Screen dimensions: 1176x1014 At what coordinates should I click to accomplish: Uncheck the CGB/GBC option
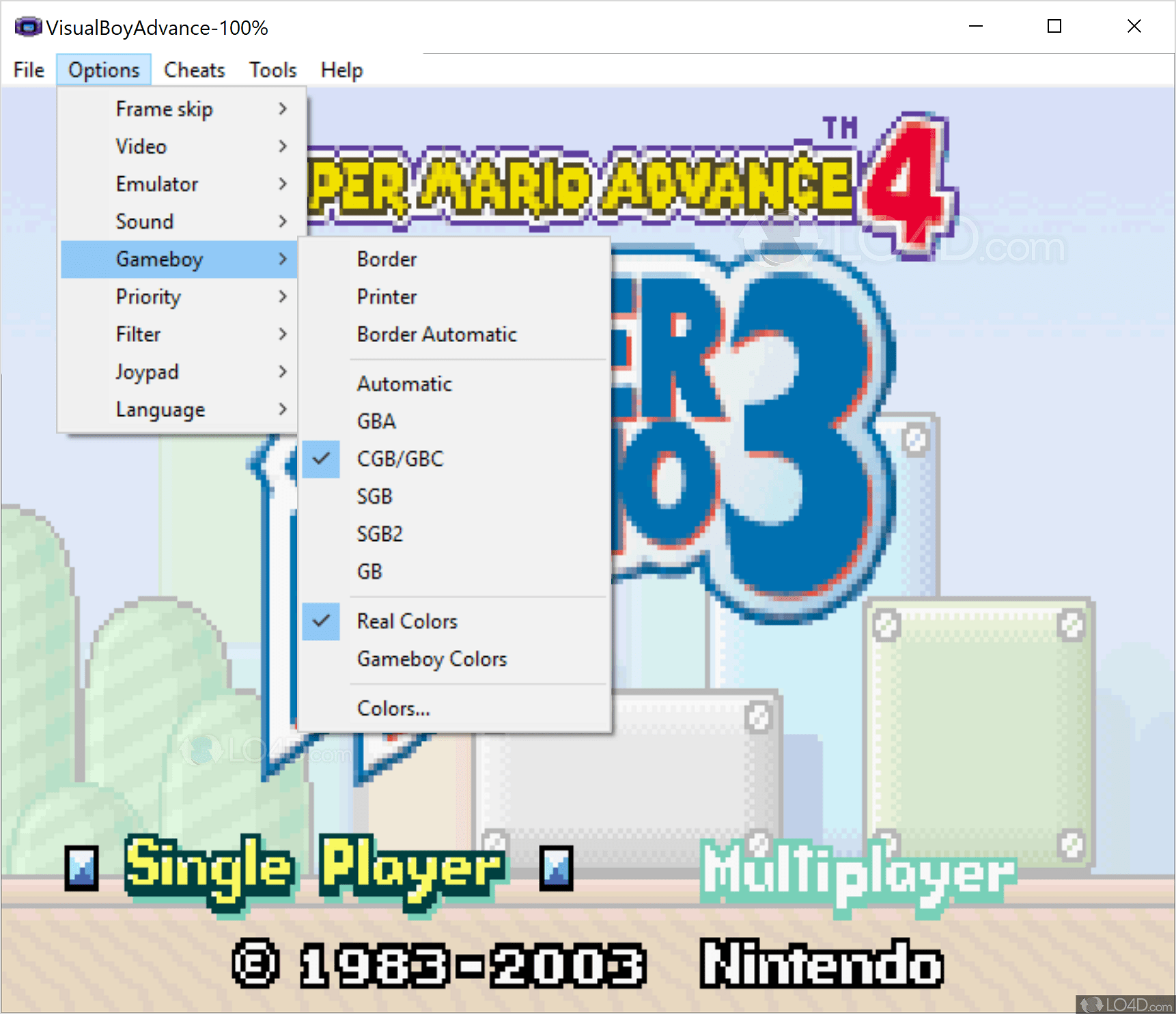400,459
